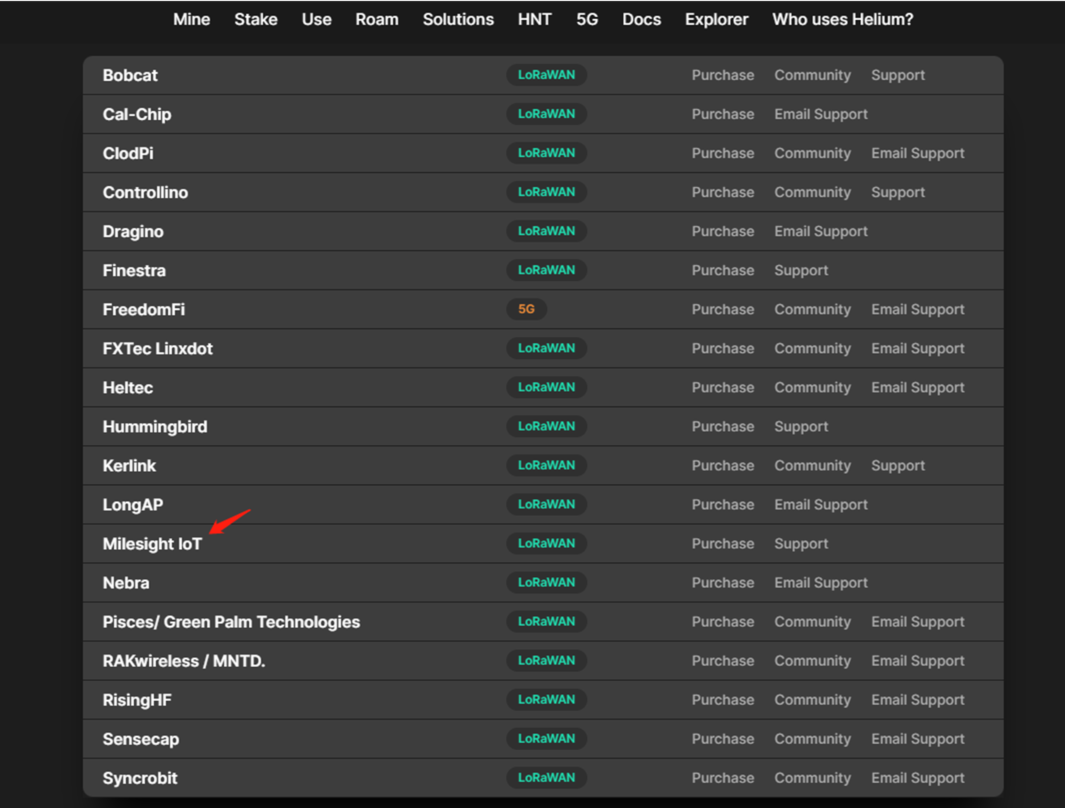
Task: Open Community link for Heltec
Action: (x=812, y=388)
